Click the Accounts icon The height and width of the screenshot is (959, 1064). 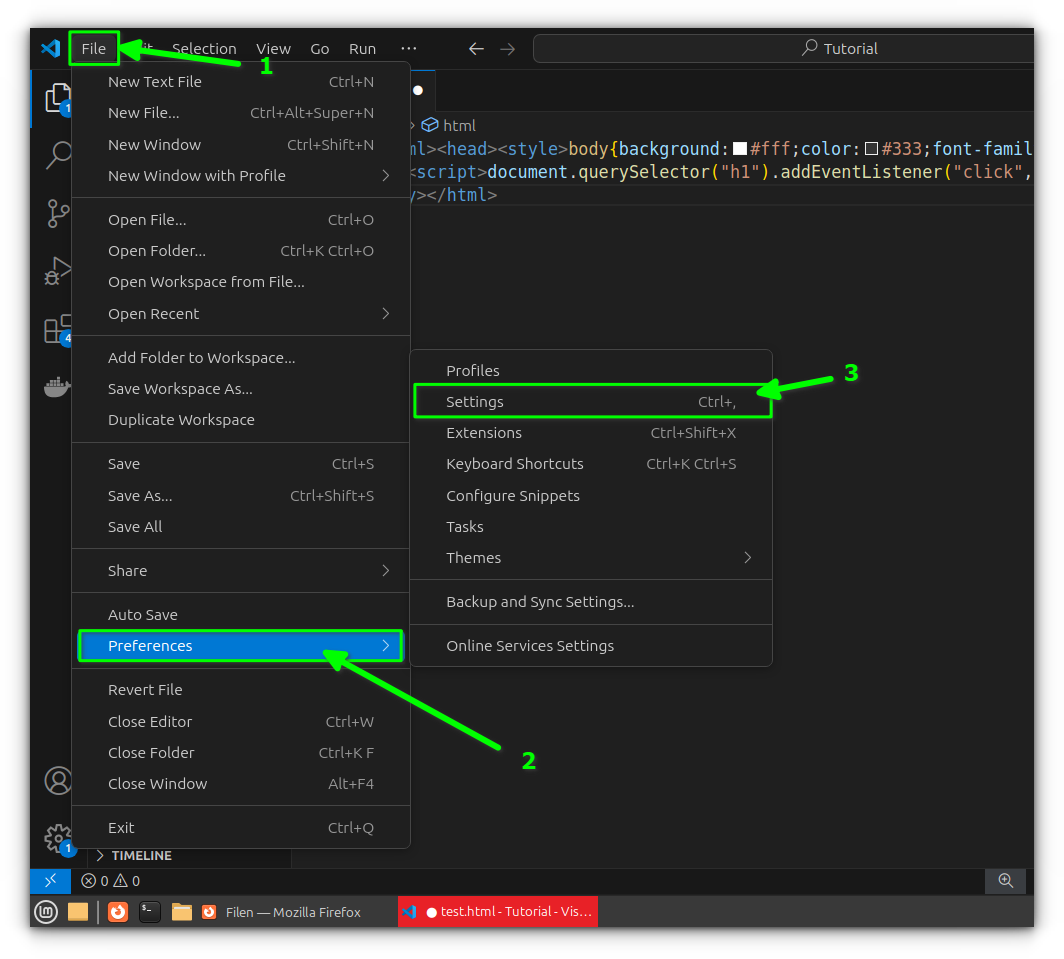pos(58,781)
